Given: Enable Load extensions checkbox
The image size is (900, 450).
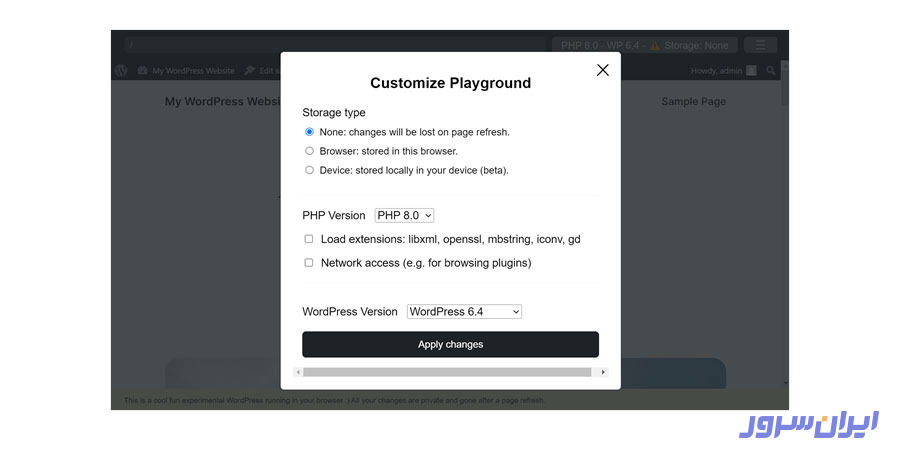Looking at the screenshot, I should (x=309, y=239).
